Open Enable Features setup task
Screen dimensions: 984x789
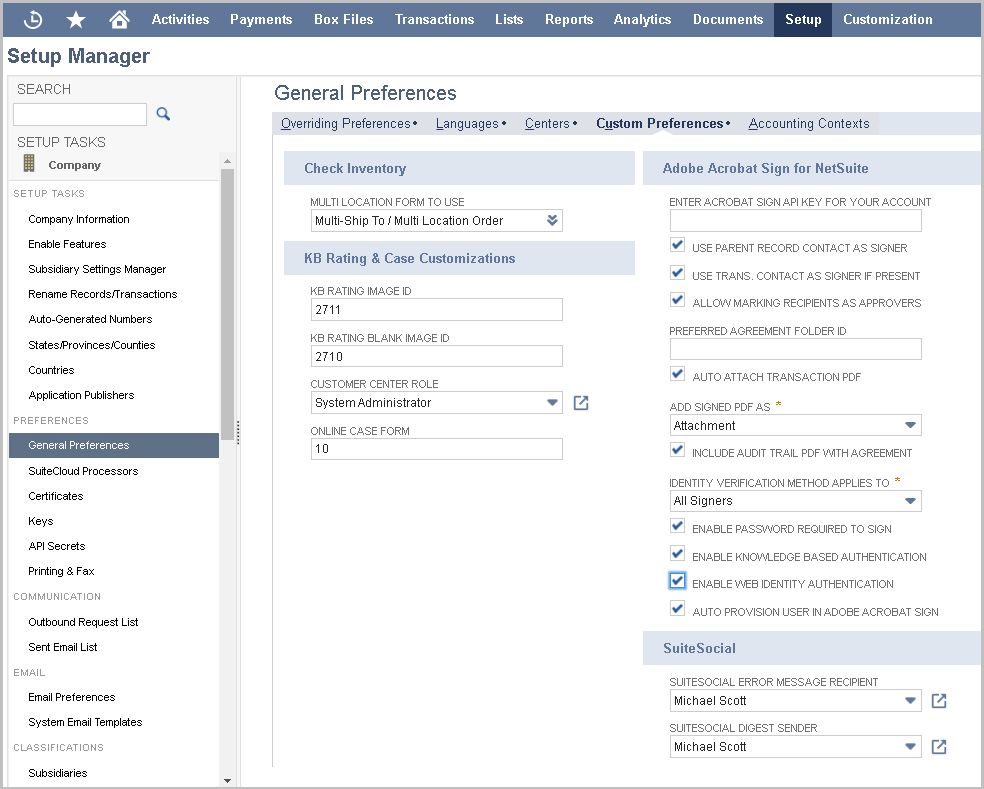[67, 244]
